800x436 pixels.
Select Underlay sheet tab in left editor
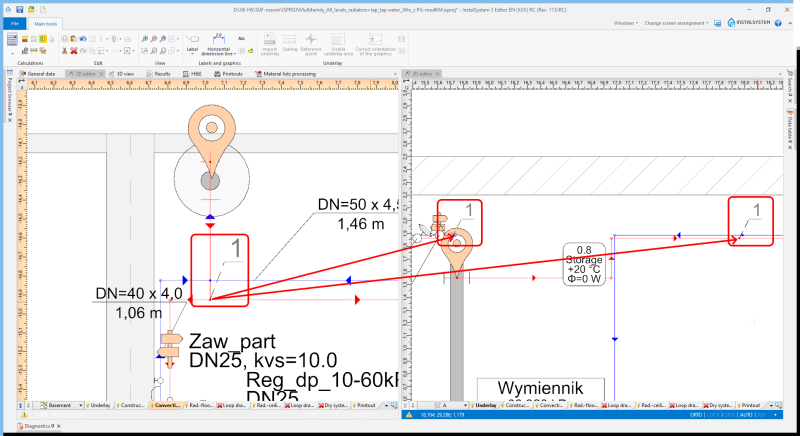(x=98, y=405)
